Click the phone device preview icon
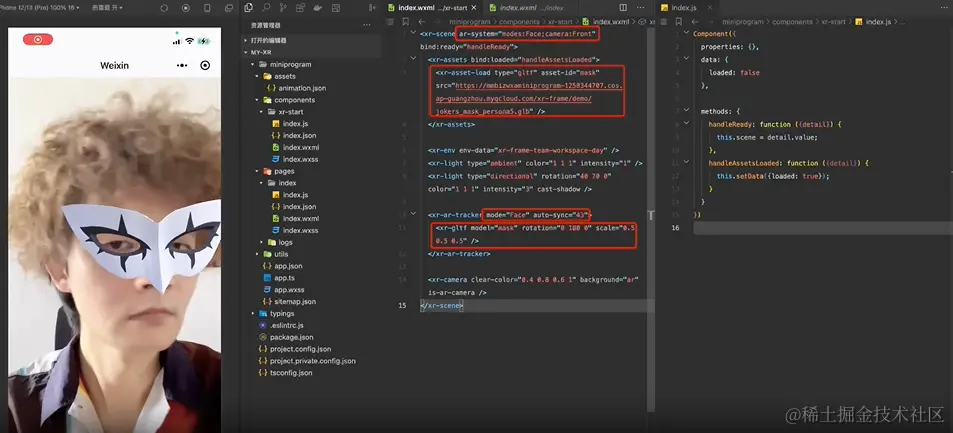 (207, 7)
